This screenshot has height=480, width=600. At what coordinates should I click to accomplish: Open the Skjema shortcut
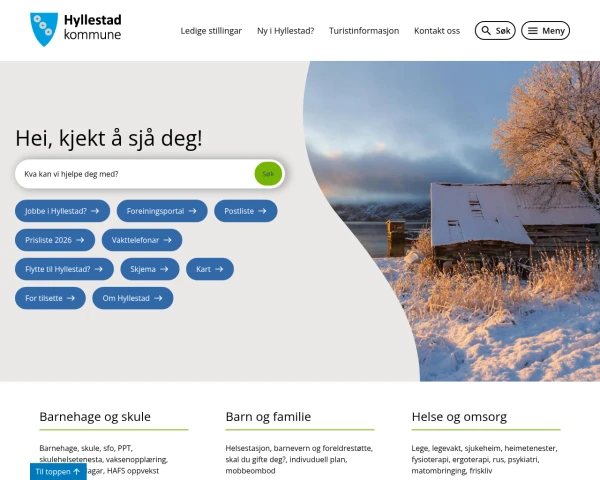(150, 269)
